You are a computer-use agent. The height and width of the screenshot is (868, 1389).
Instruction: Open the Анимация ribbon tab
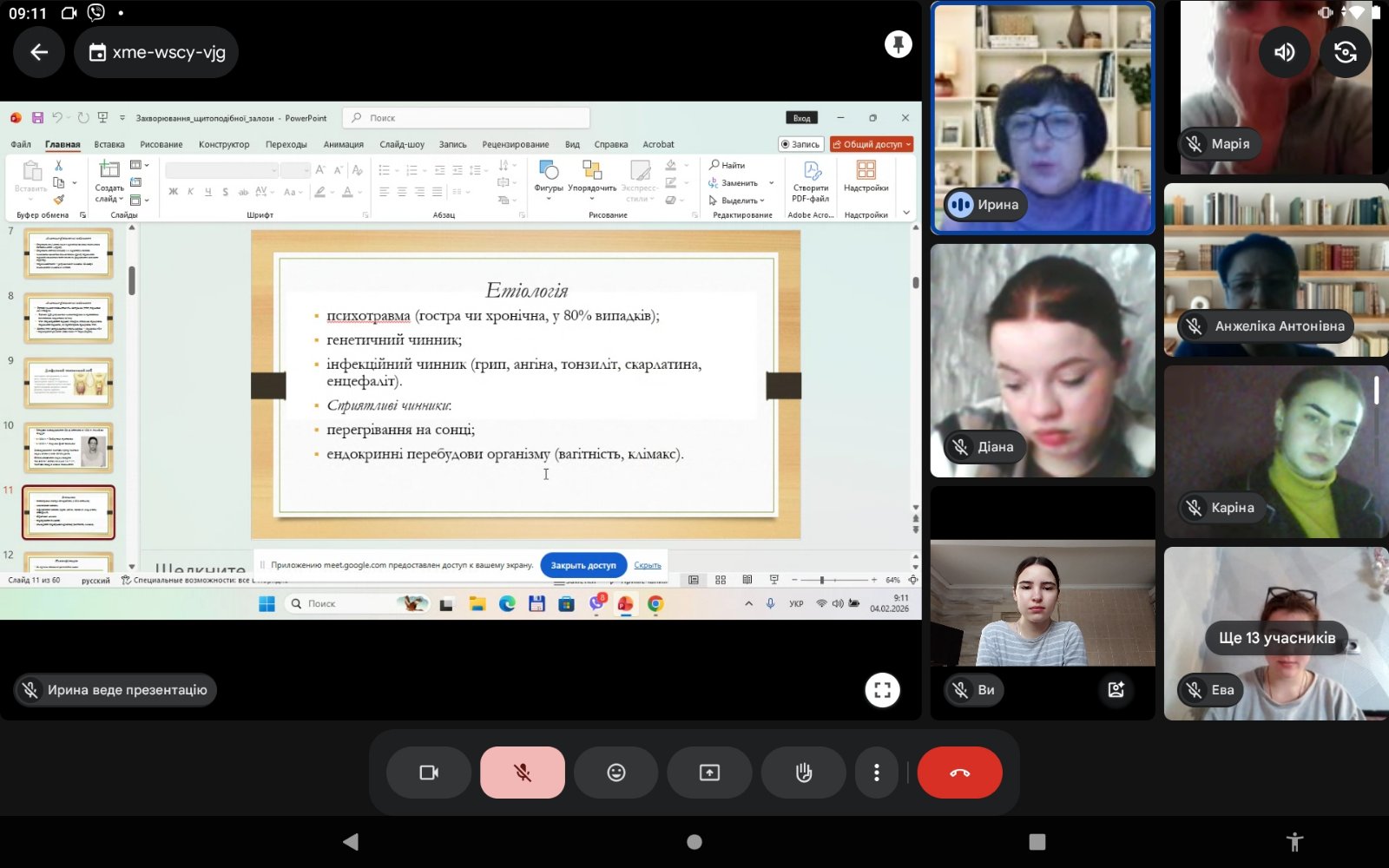point(343,145)
